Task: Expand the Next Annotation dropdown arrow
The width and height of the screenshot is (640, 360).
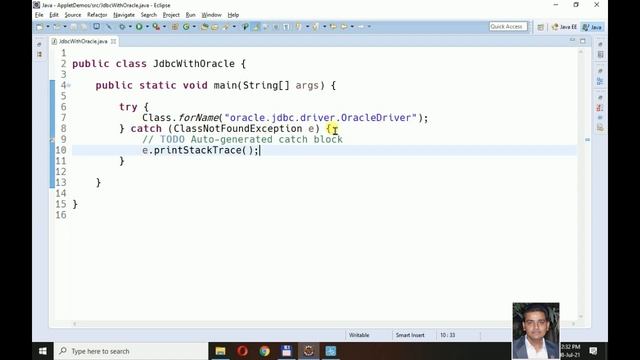Action: 307,27
